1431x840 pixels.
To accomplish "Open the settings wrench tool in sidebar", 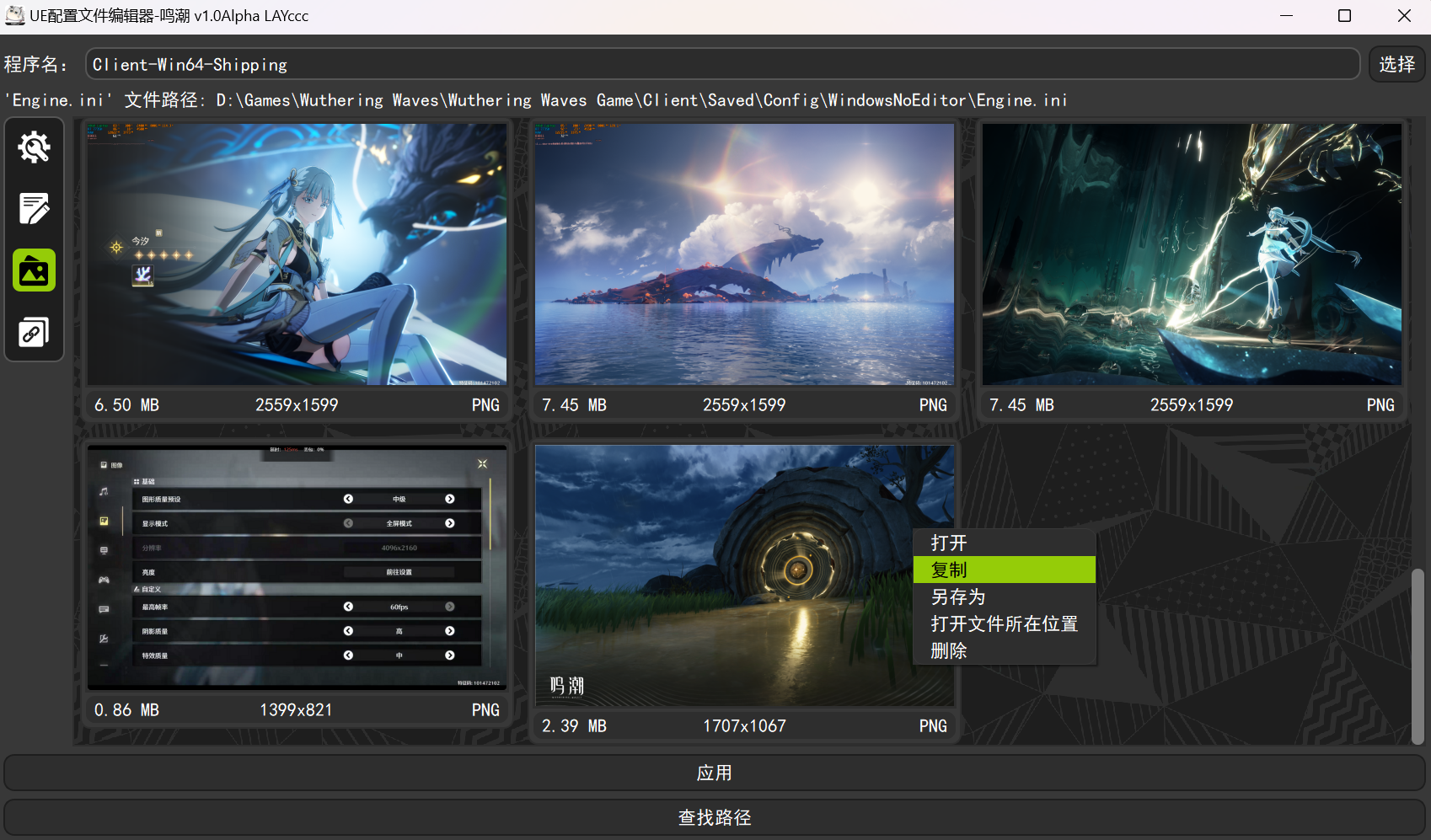I will (x=34, y=147).
